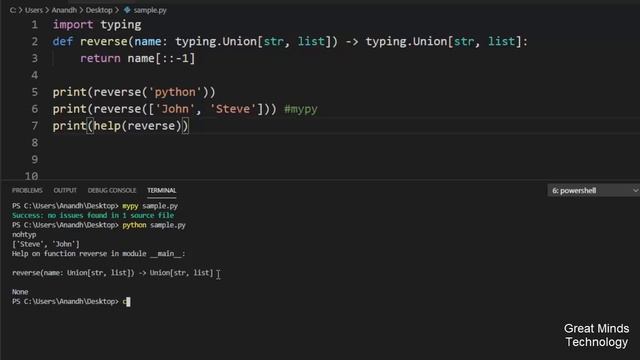Click line number 4 in the gutter

tap(35, 75)
